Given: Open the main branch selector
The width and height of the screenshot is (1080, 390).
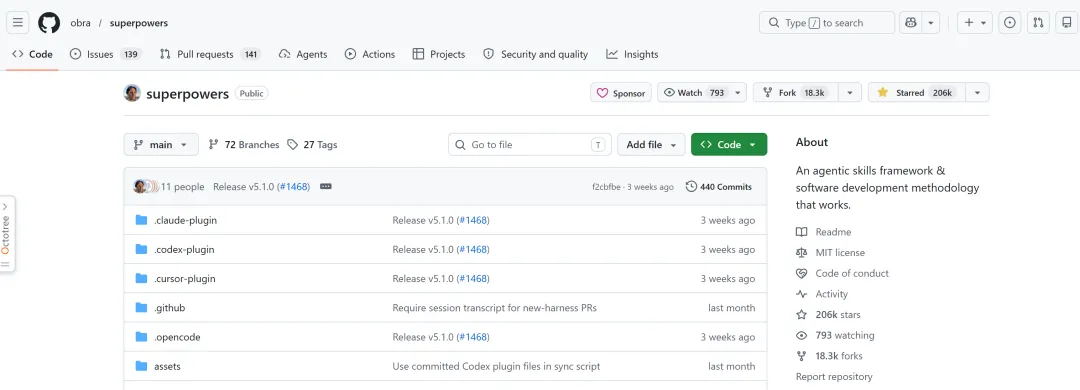Looking at the screenshot, I should 161,145.
